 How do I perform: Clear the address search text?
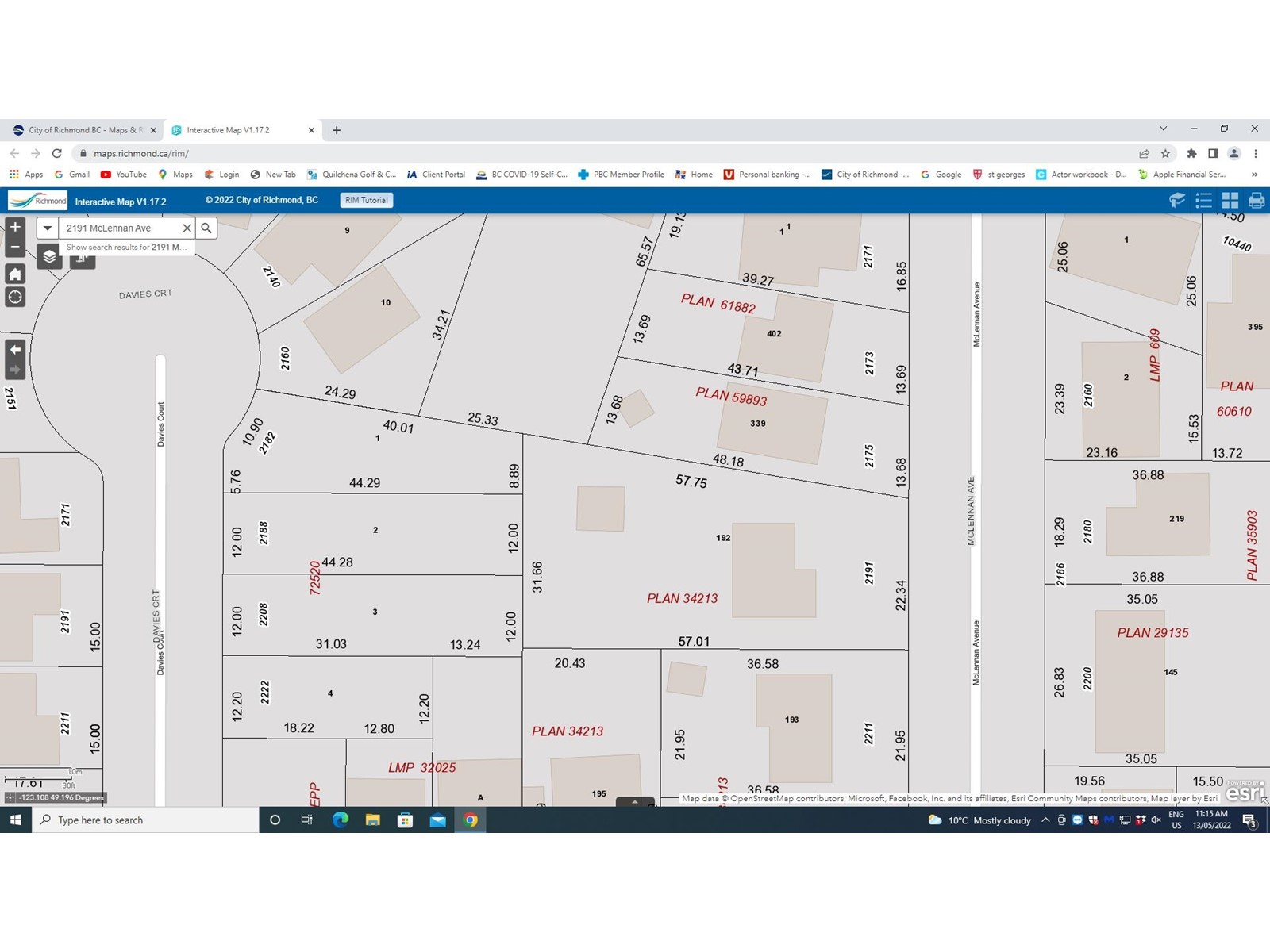pyautogui.click(x=187, y=228)
